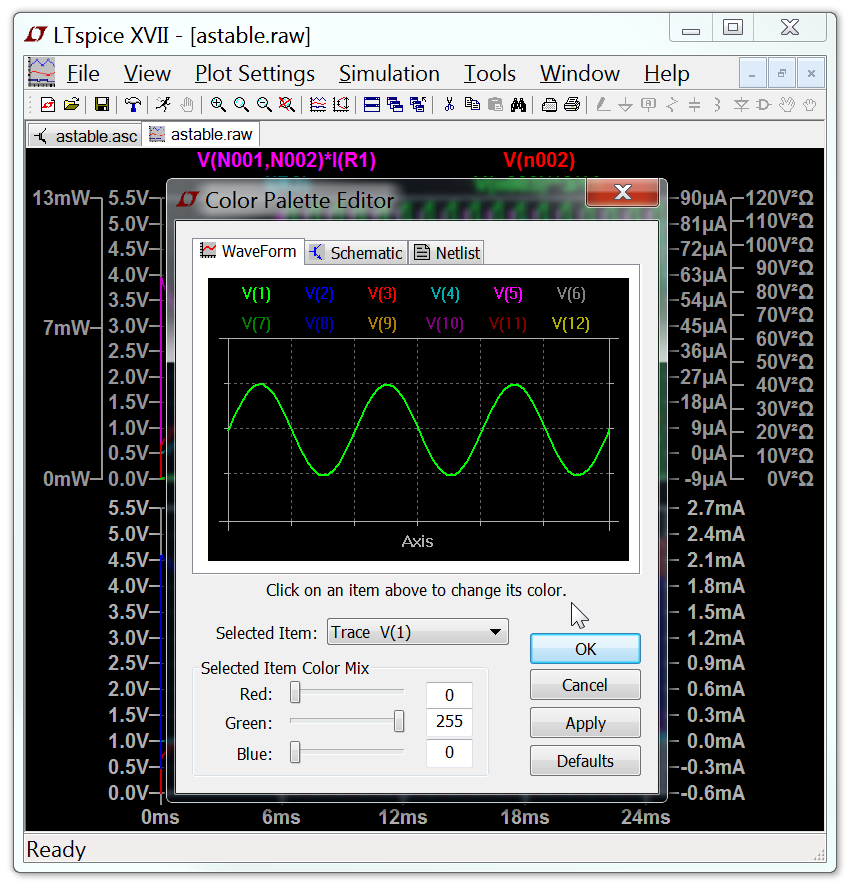Expand the Selected Item dropdown
The image size is (847, 883).
pos(494,632)
